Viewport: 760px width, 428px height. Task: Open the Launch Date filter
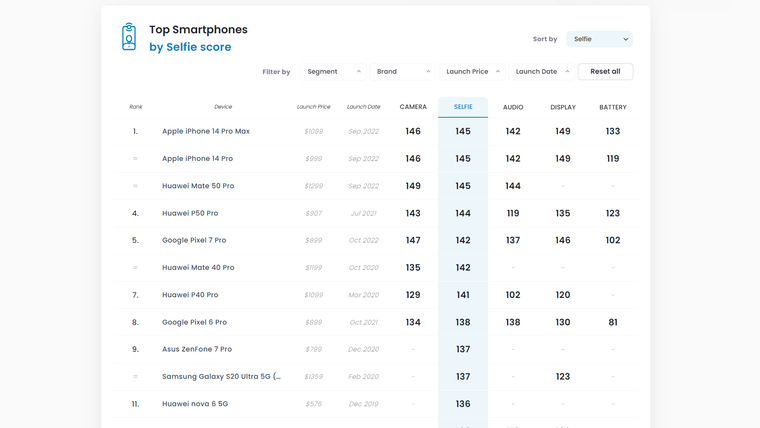coord(542,72)
